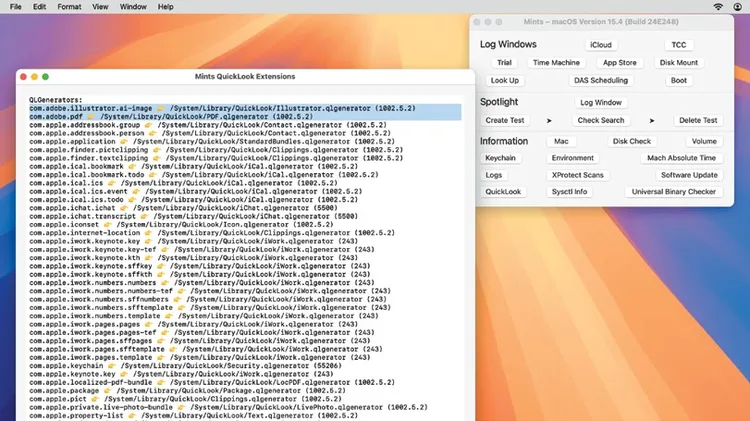The height and width of the screenshot is (421, 750).
Task: Open the View menu
Action: click(x=100, y=7)
